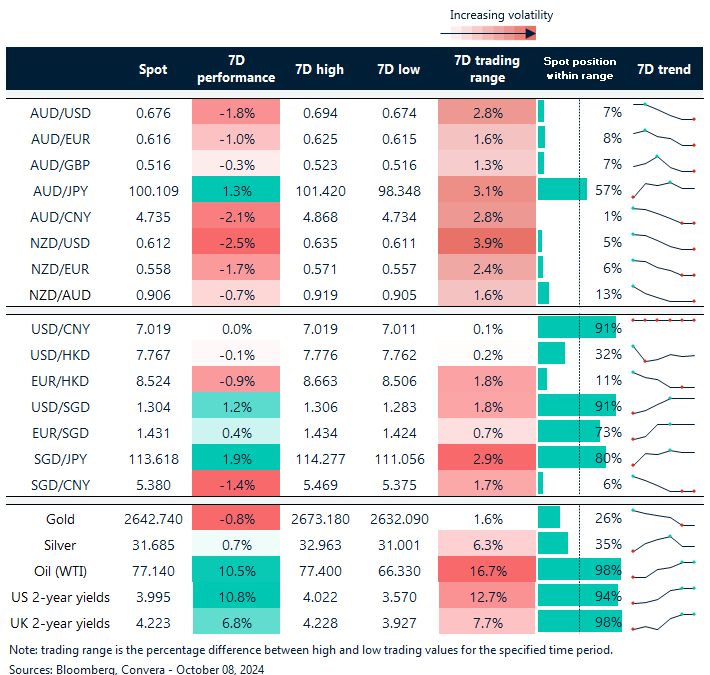Image resolution: width=710 pixels, height=675 pixels.
Task: Click the SGD/CNY pair label
Action: point(60,485)
